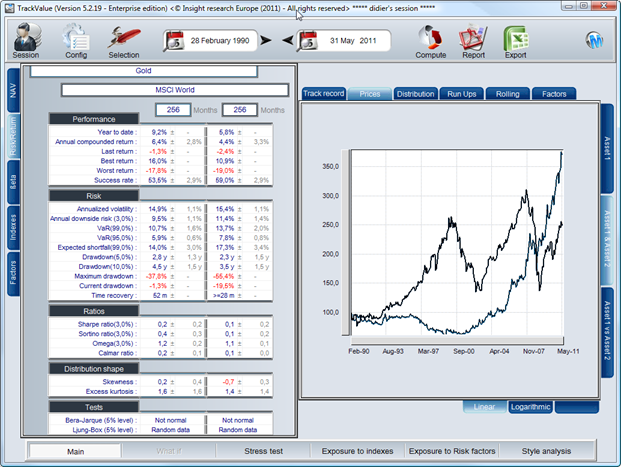Open the Track record tab

coord(324,93)
